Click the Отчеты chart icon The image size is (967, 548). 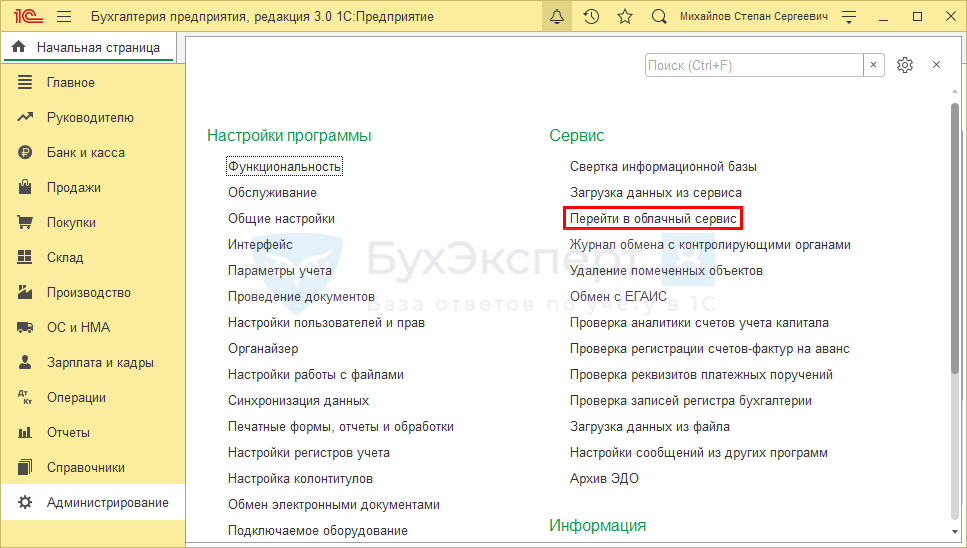tap(25, 432)
